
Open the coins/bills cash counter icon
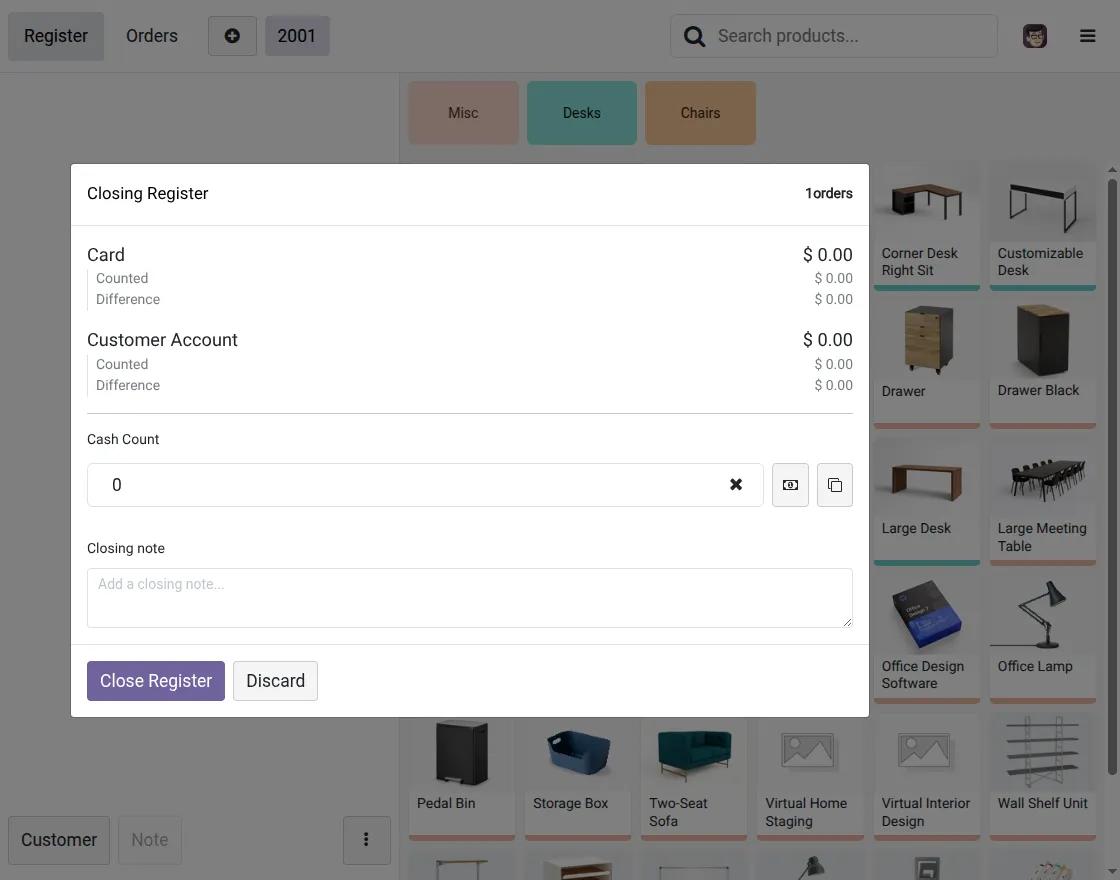(790, 485)
